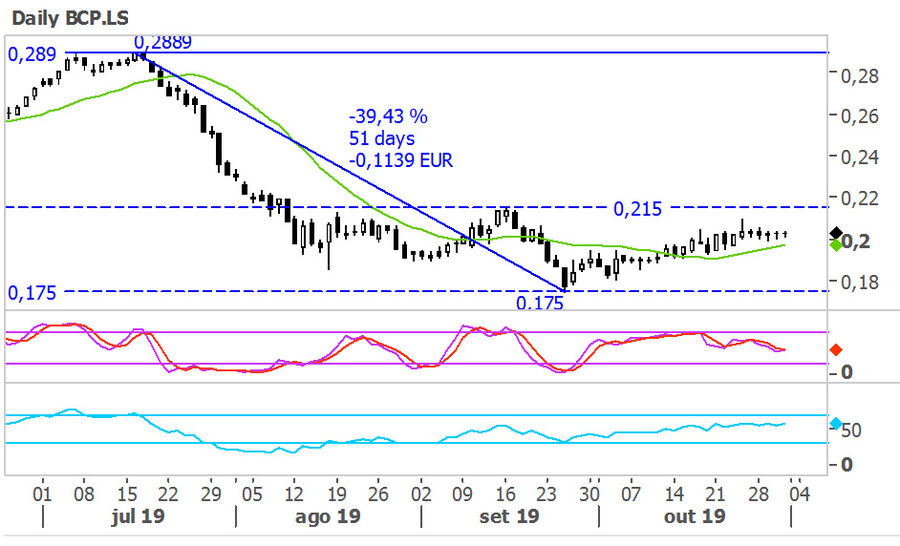
Task: Click the 16 date tick in September
Action: click(x=505, y=494)
